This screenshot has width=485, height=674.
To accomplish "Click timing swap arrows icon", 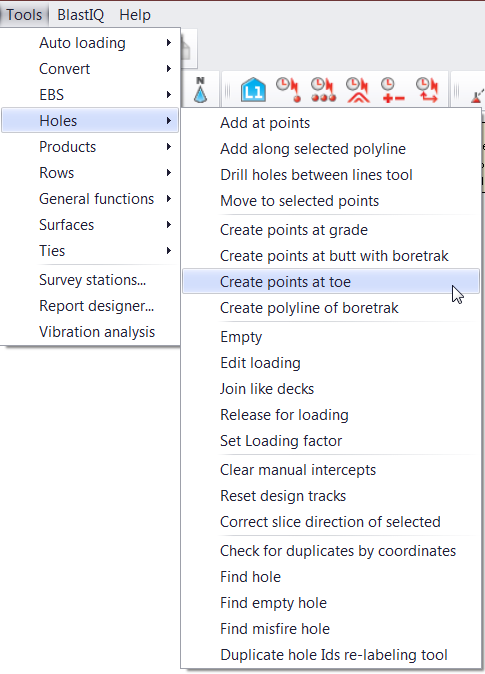I will click(428, 89).
